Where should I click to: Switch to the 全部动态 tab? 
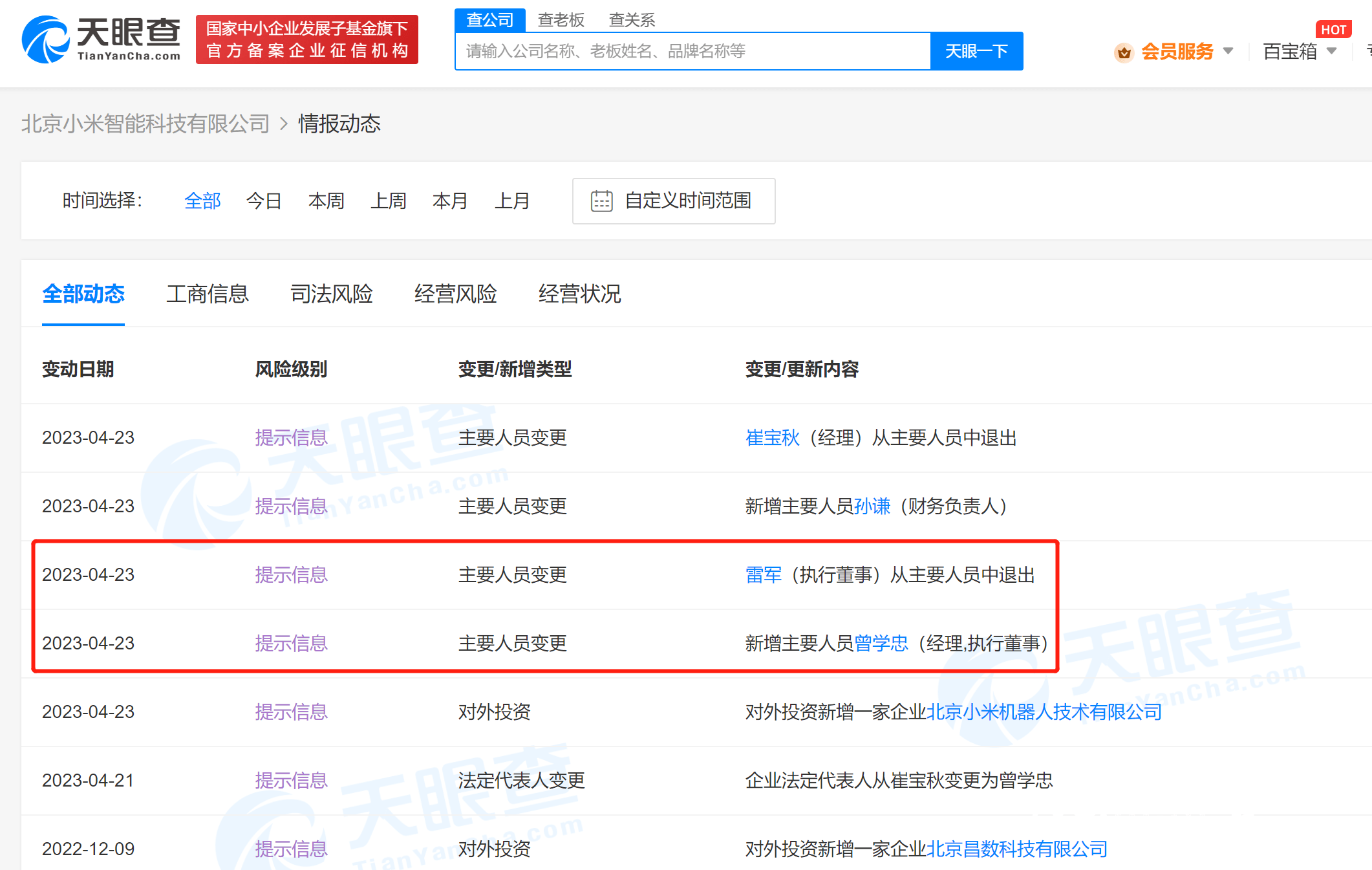coord(83,294)
